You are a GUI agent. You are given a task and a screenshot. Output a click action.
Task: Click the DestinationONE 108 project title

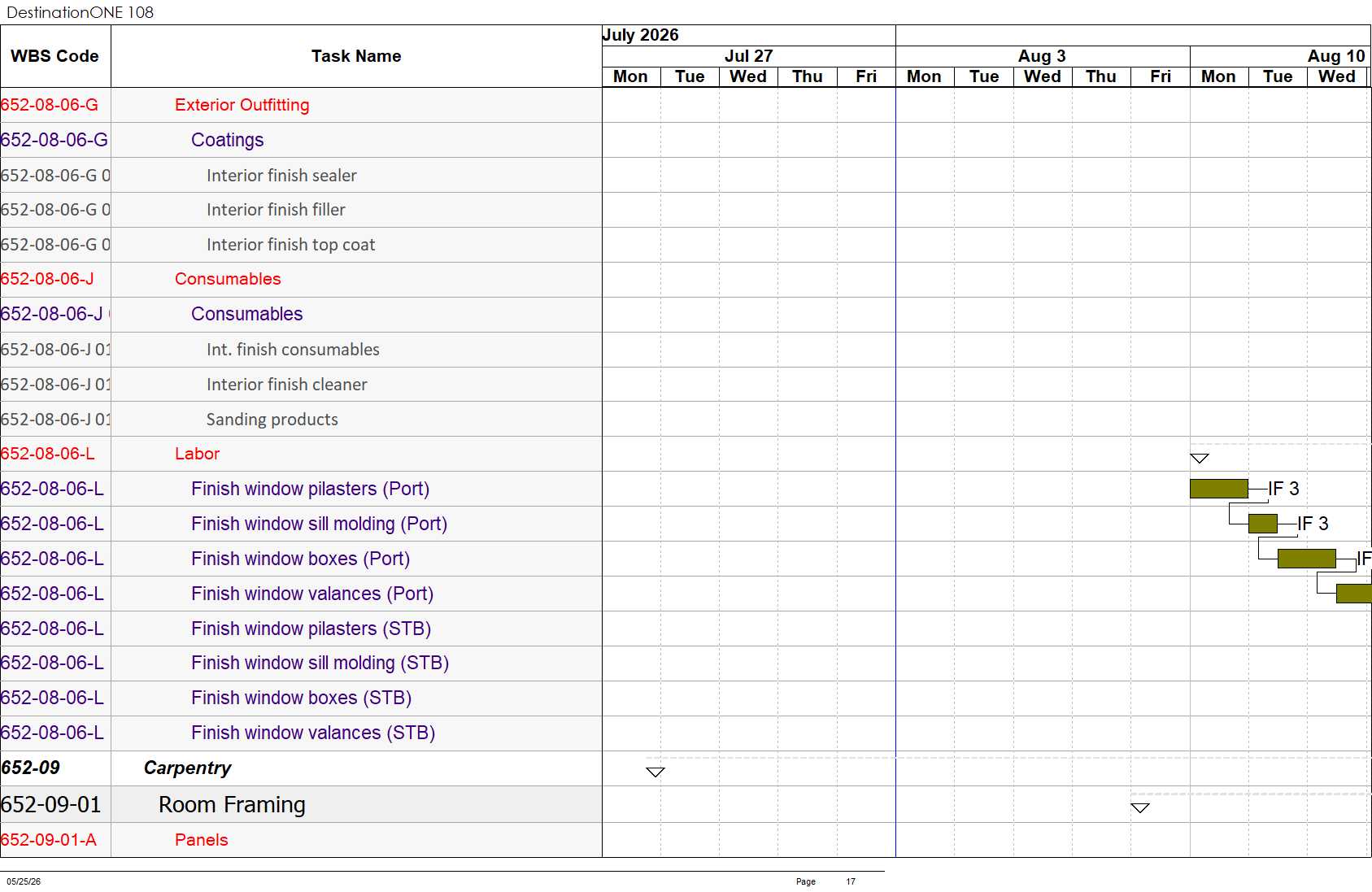pyautogui.click(x=80, y=12)
